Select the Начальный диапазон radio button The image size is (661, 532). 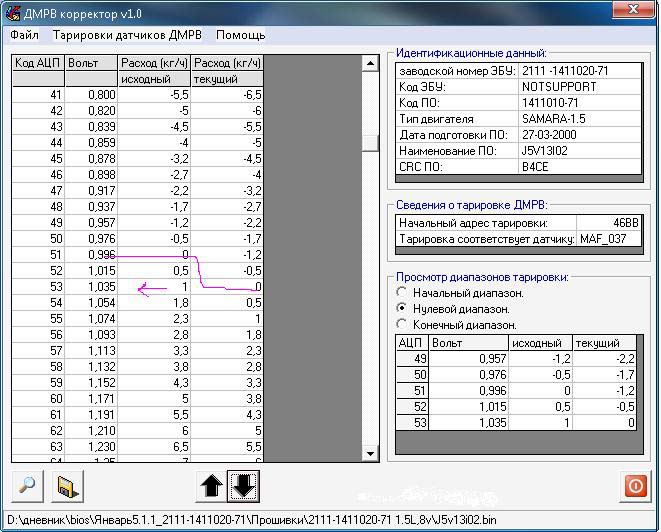(402, 293)
